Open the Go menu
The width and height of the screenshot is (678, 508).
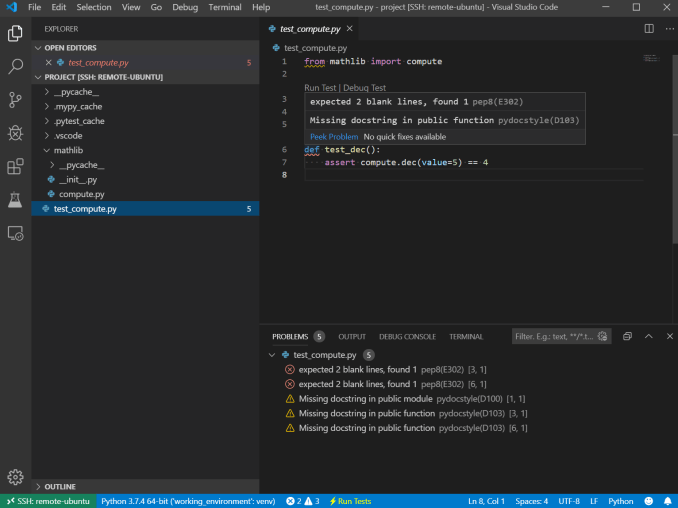(x=156, y=7)
